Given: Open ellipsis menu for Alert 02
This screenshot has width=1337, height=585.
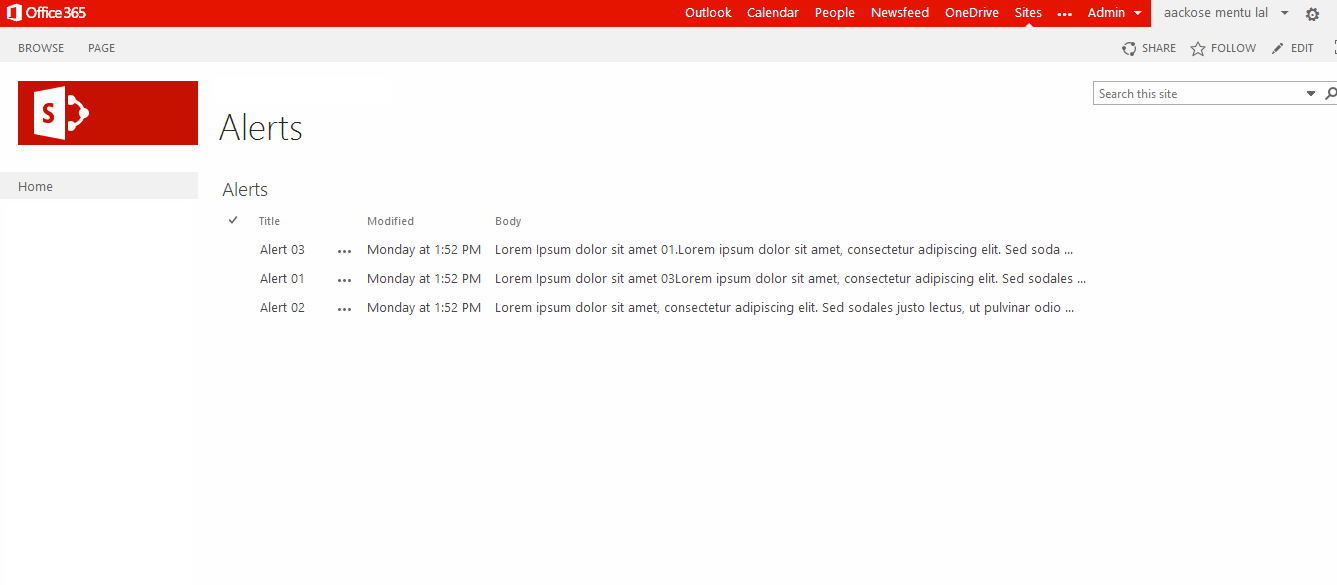Looking at the screenshot, I should 345,309.
